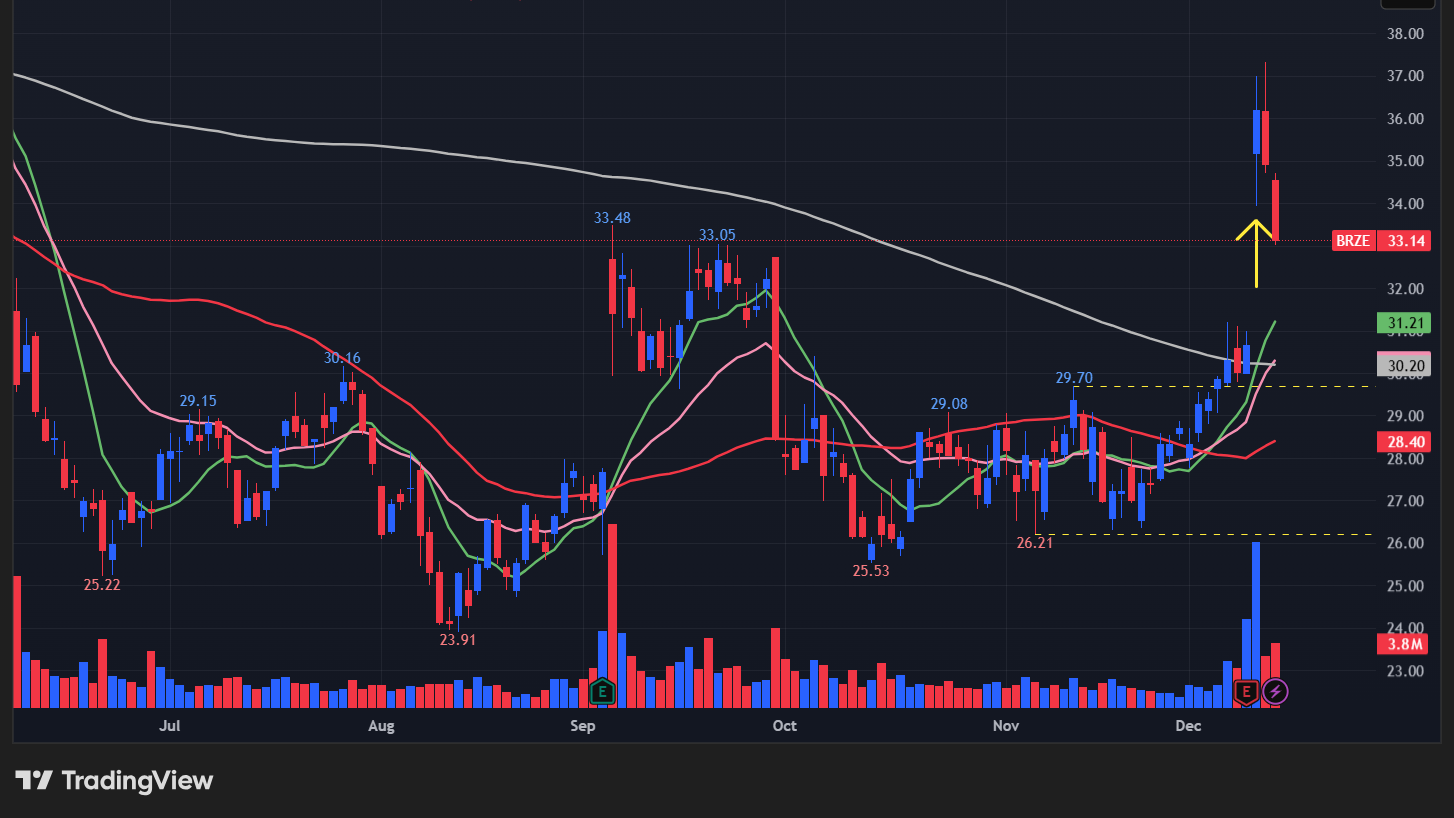Click the 23.91 low price marker
The image size is (1454, 818).
(458, 639)
